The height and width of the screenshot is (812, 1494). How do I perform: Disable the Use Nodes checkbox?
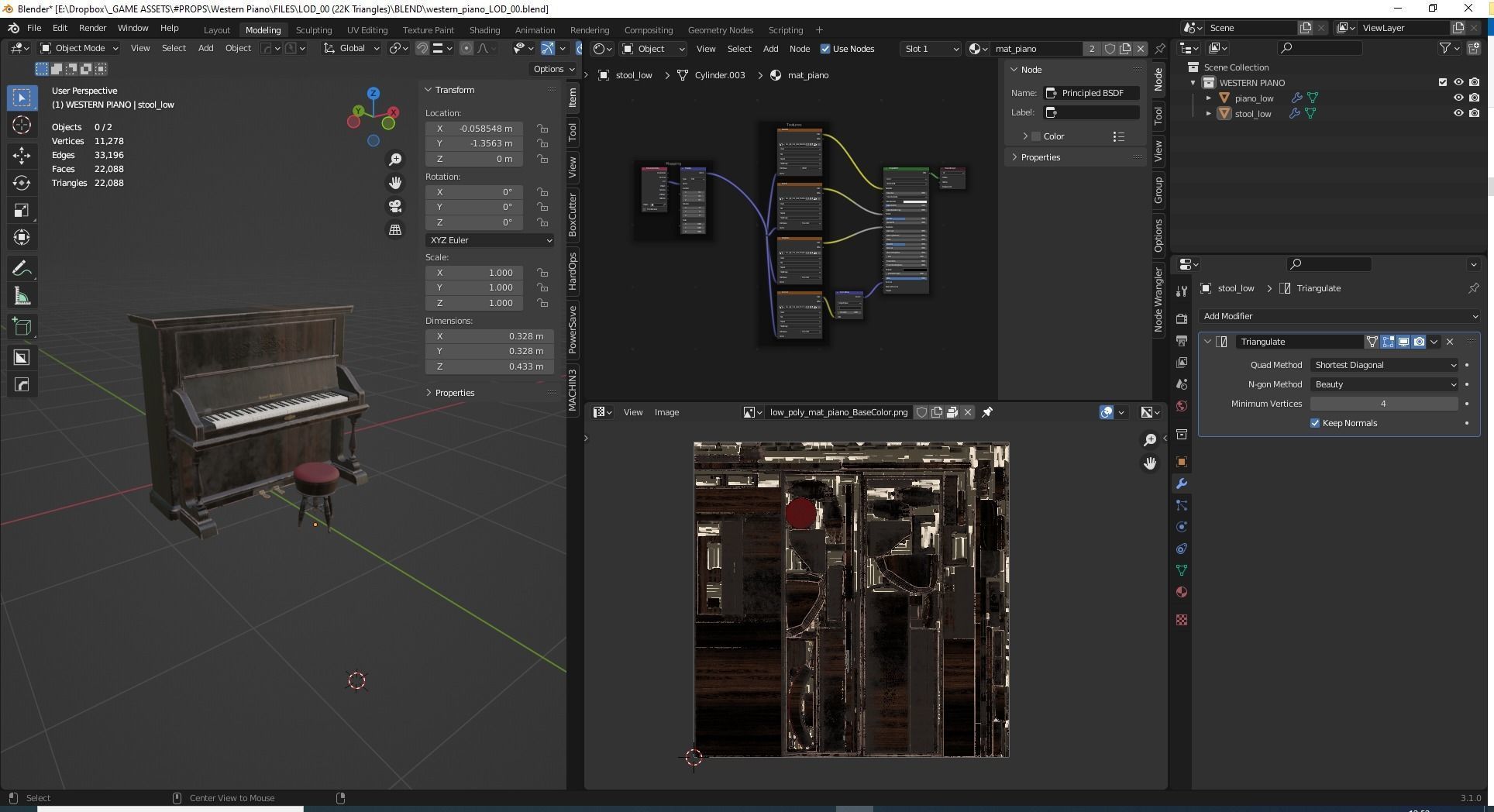tap(825, 49)
